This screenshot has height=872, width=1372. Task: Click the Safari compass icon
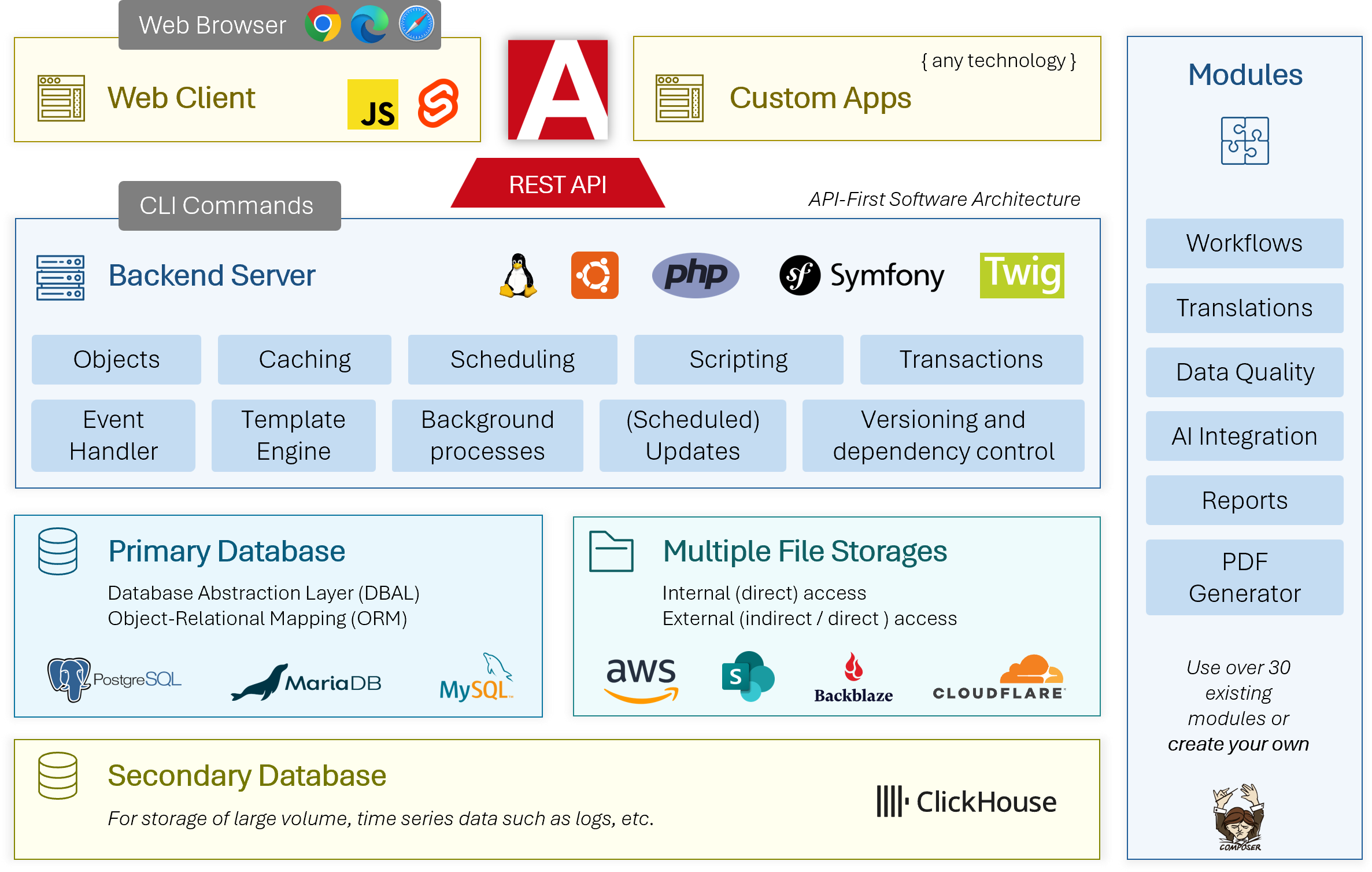(x=416, y=24)
